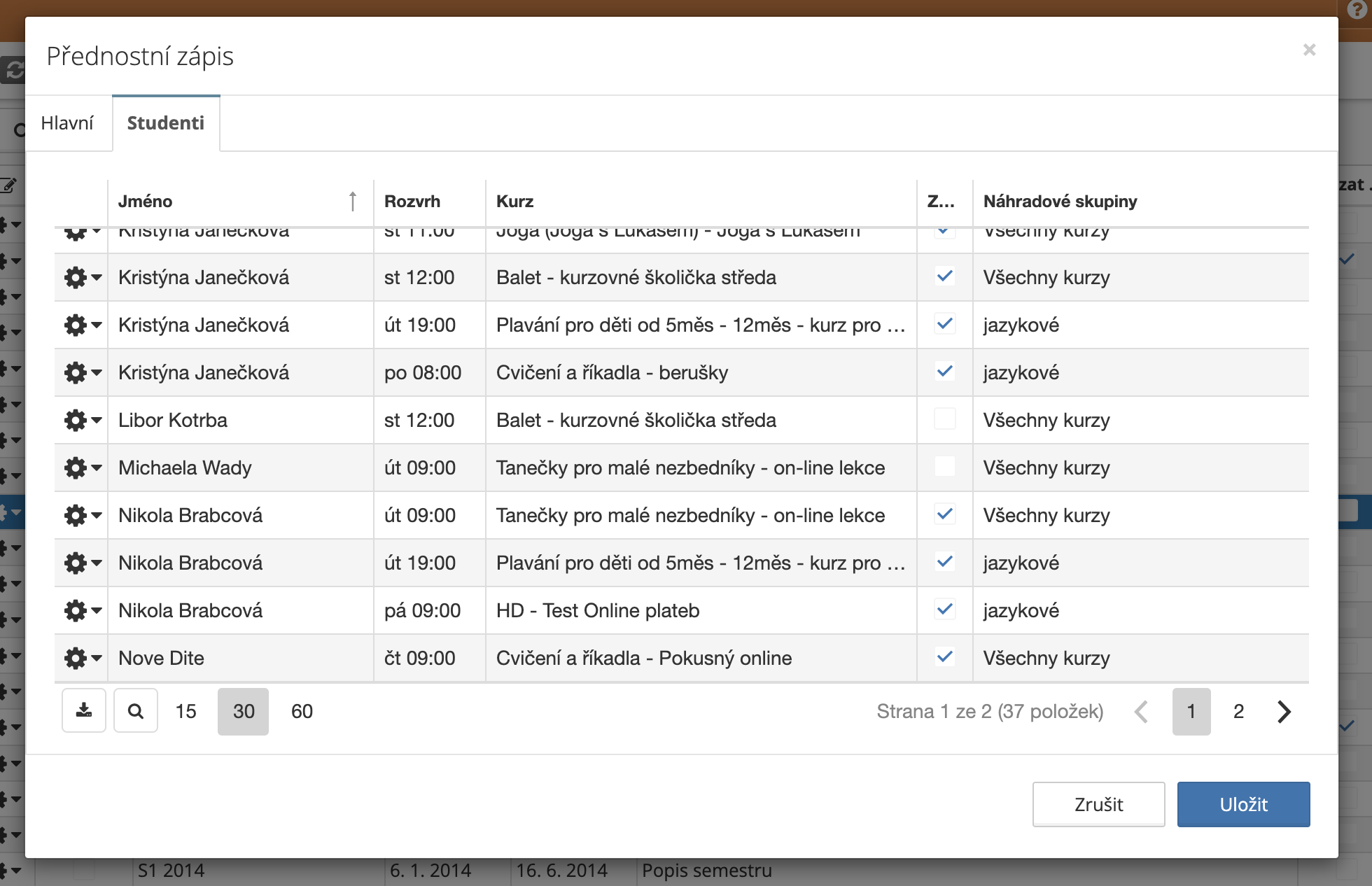Click the Uložit button
The width and height of the screenshot is (1372, 886).
point(1243,804)
